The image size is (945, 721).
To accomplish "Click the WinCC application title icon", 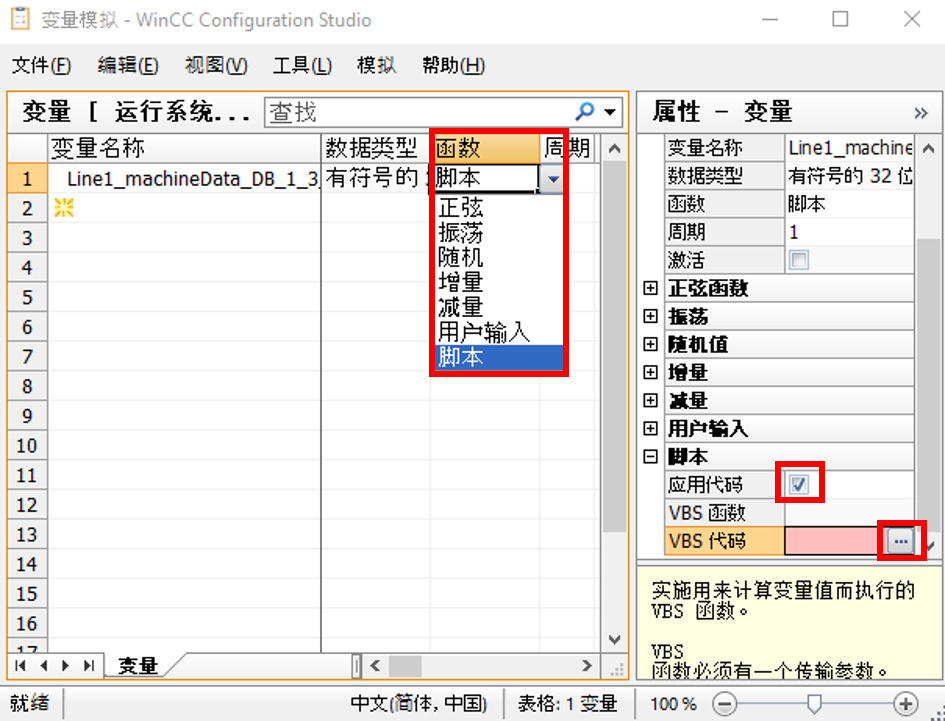I will tap(20, 19).
